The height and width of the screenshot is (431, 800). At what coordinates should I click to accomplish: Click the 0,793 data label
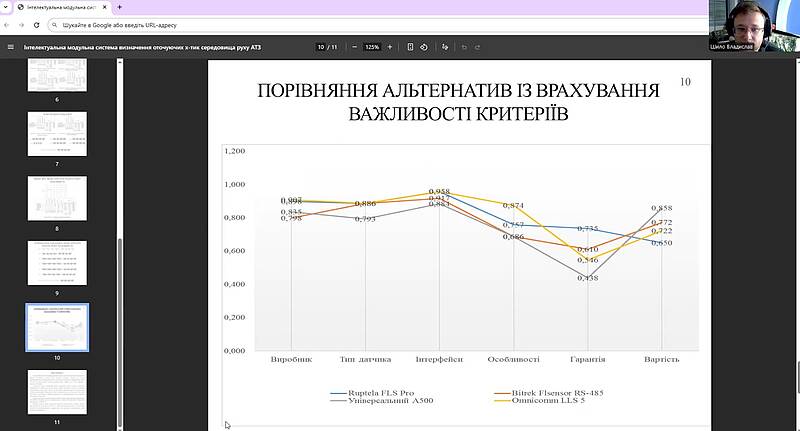[x=365, y=219]
